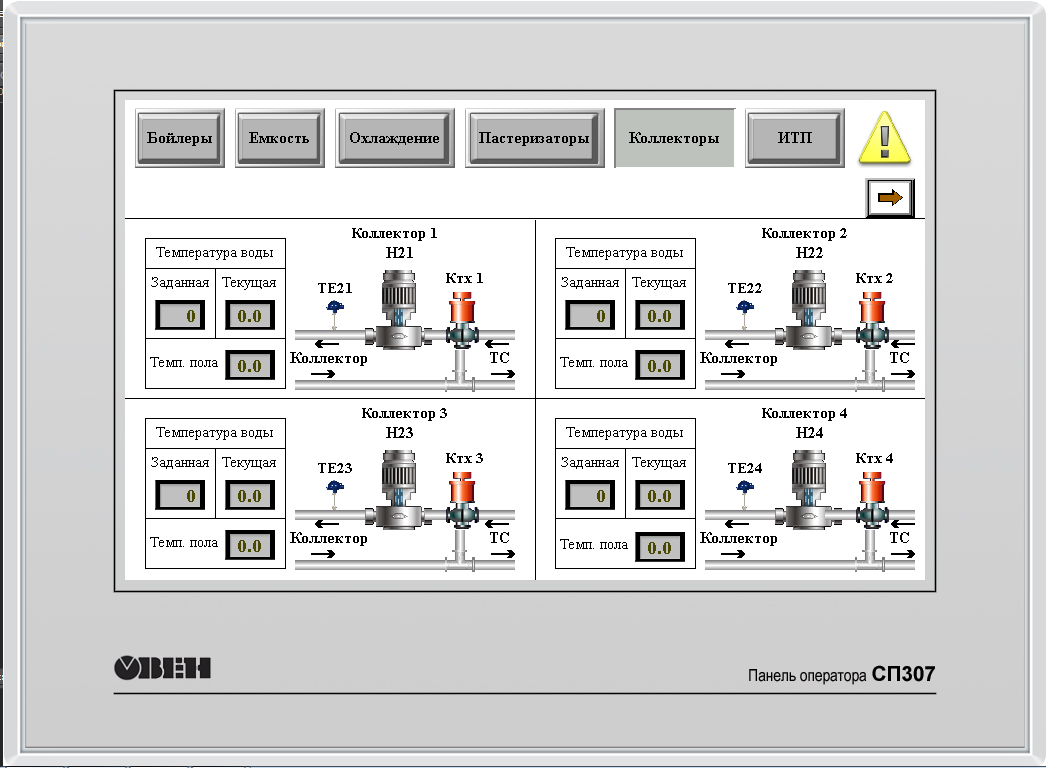Click the yellow warning alarm icon
The width and height of the screenshot is (1046, 768).
tap(886, 137)
